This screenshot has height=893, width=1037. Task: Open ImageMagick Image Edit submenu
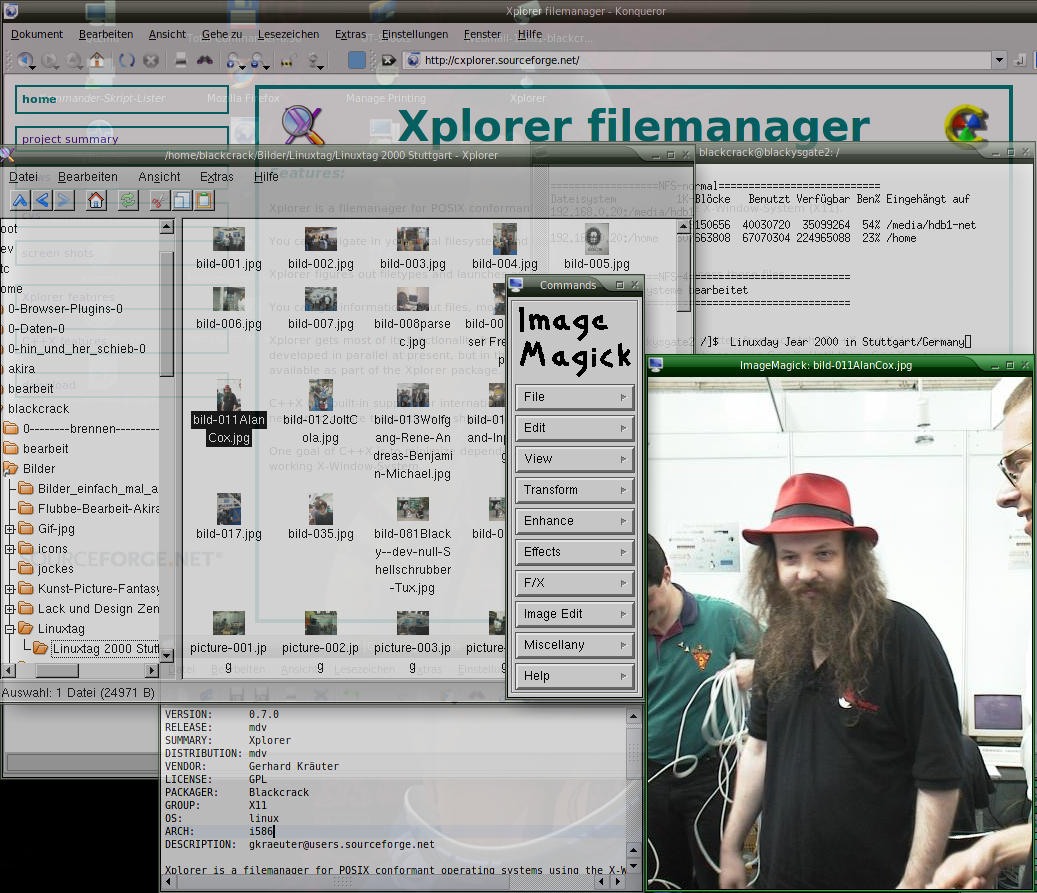(574, 615)
